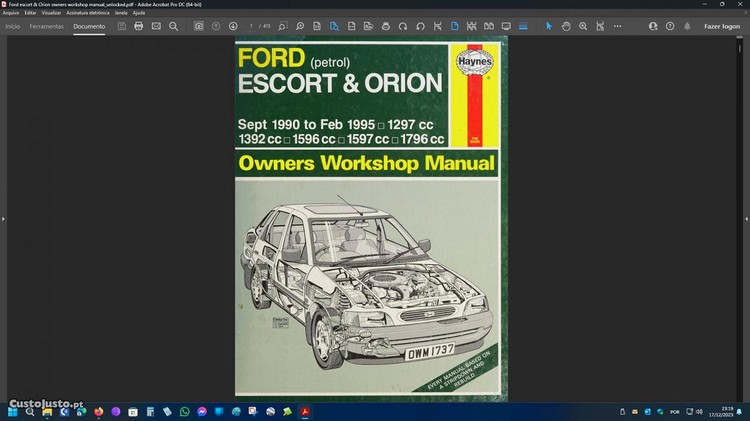Expand the right tools pane arrow
Screen dimensions: 750x421
(x=746, y=218)
